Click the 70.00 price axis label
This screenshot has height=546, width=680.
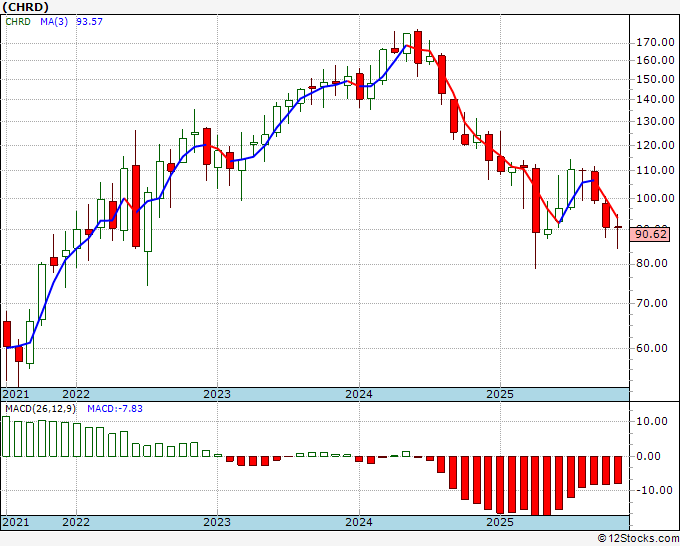[651, 303]
